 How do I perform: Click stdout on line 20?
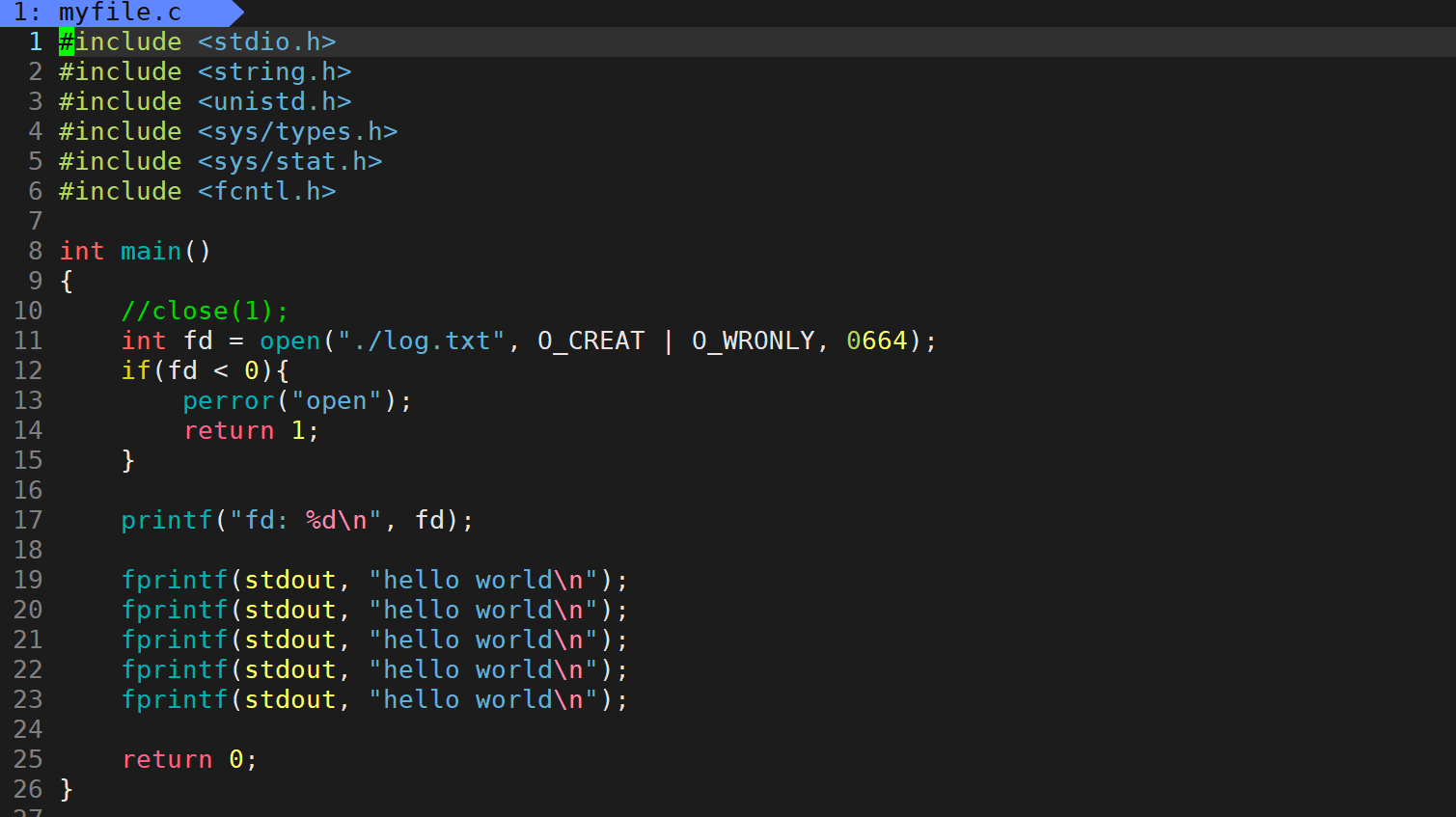290,610
